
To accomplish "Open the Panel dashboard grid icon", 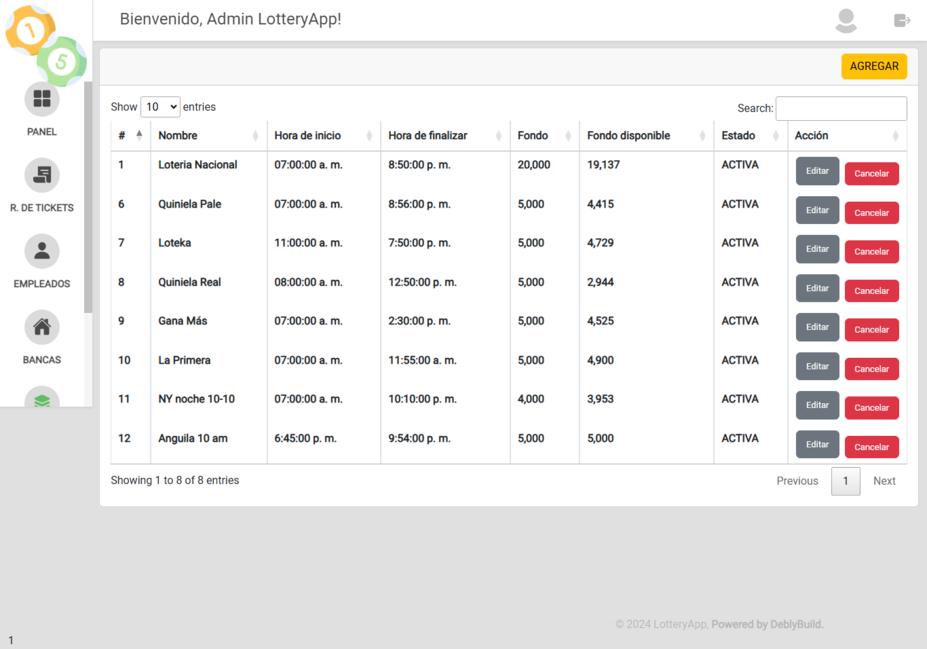I will [x=41, y=99].
